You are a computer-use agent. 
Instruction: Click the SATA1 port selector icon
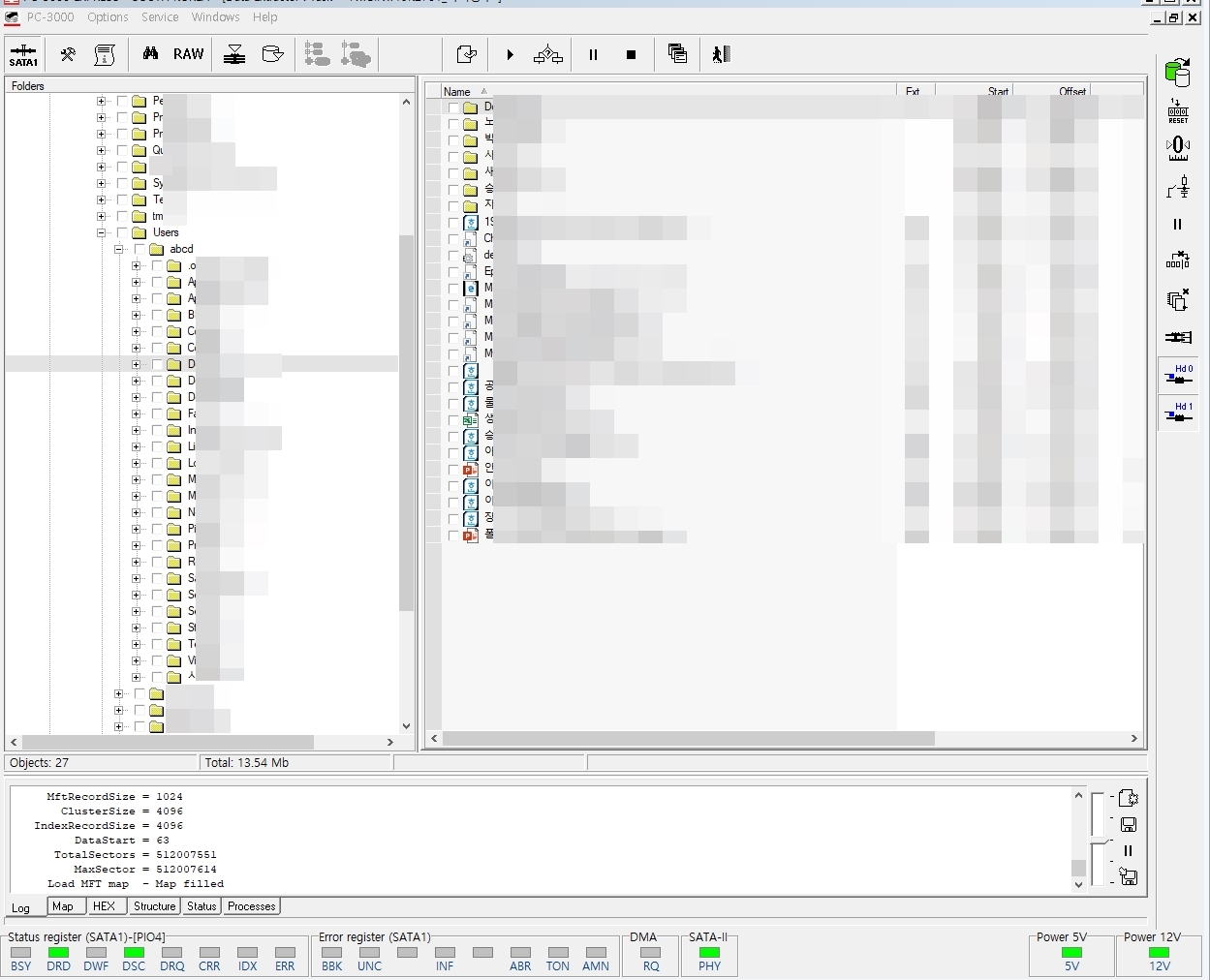point(23,55)
